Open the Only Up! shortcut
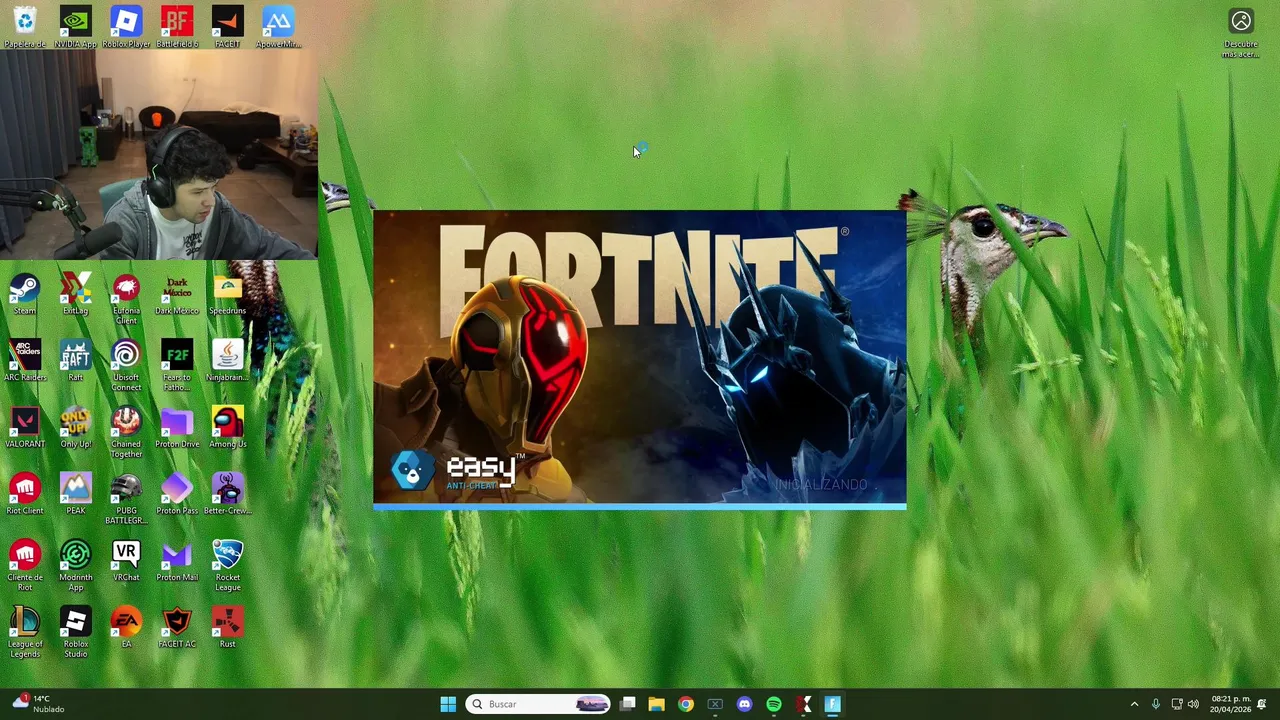Image resolution: width=1280 pixels, height=720 pixels. (76, 428)
